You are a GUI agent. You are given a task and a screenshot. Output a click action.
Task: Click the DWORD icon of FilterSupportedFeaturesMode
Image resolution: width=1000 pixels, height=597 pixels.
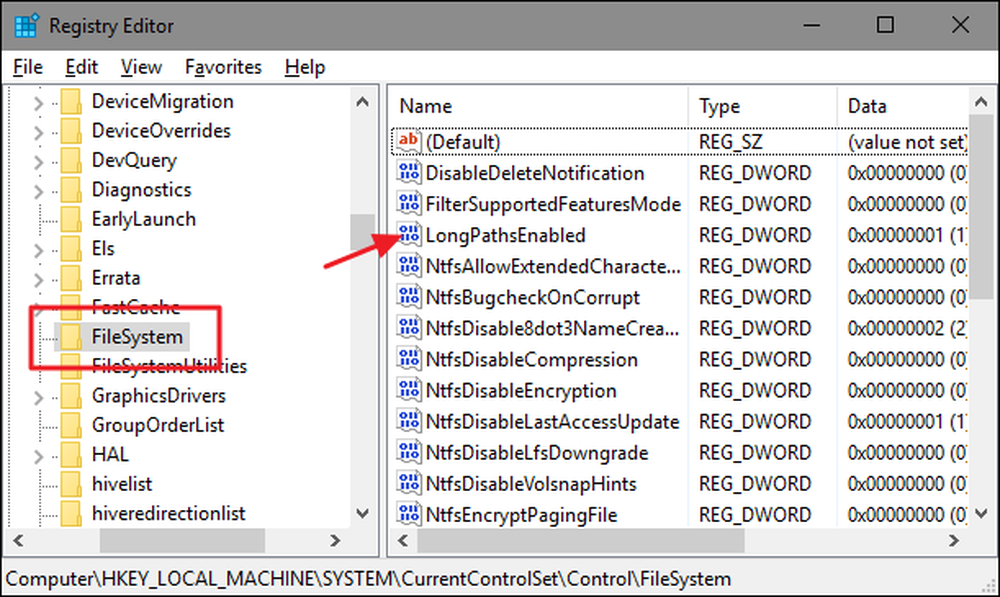point(408,203)
